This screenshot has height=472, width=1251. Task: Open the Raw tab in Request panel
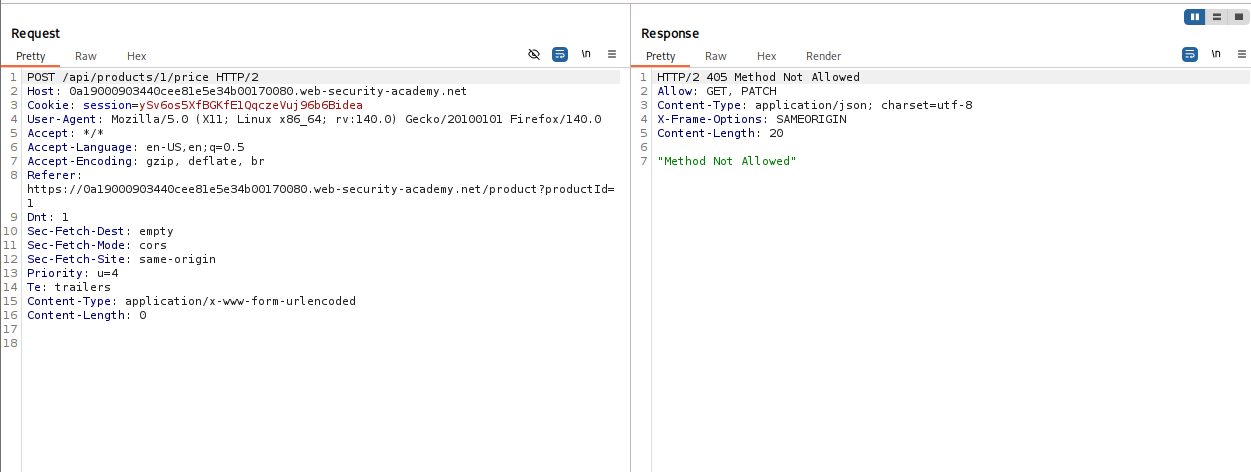(86, 56)
